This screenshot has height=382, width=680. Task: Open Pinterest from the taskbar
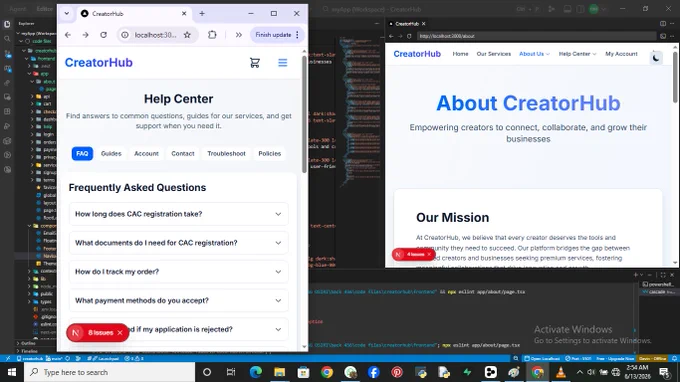point(397,372)
